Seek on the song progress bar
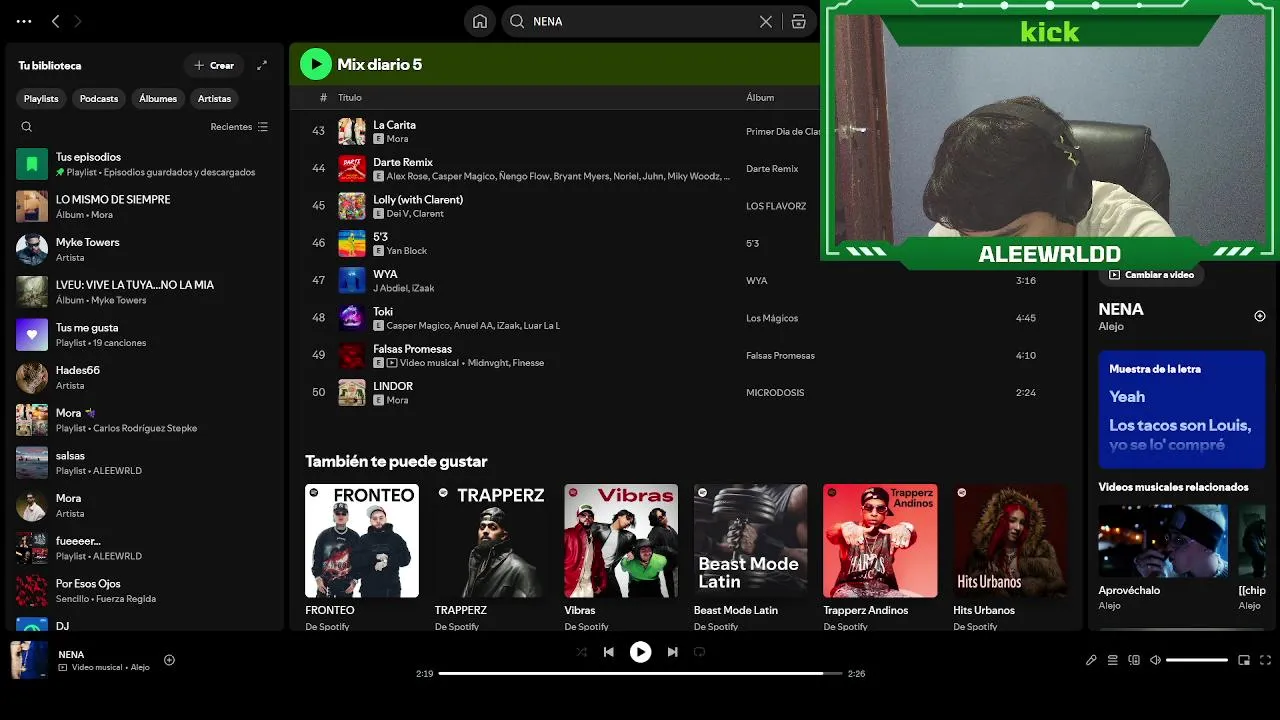 pos(640,673)
